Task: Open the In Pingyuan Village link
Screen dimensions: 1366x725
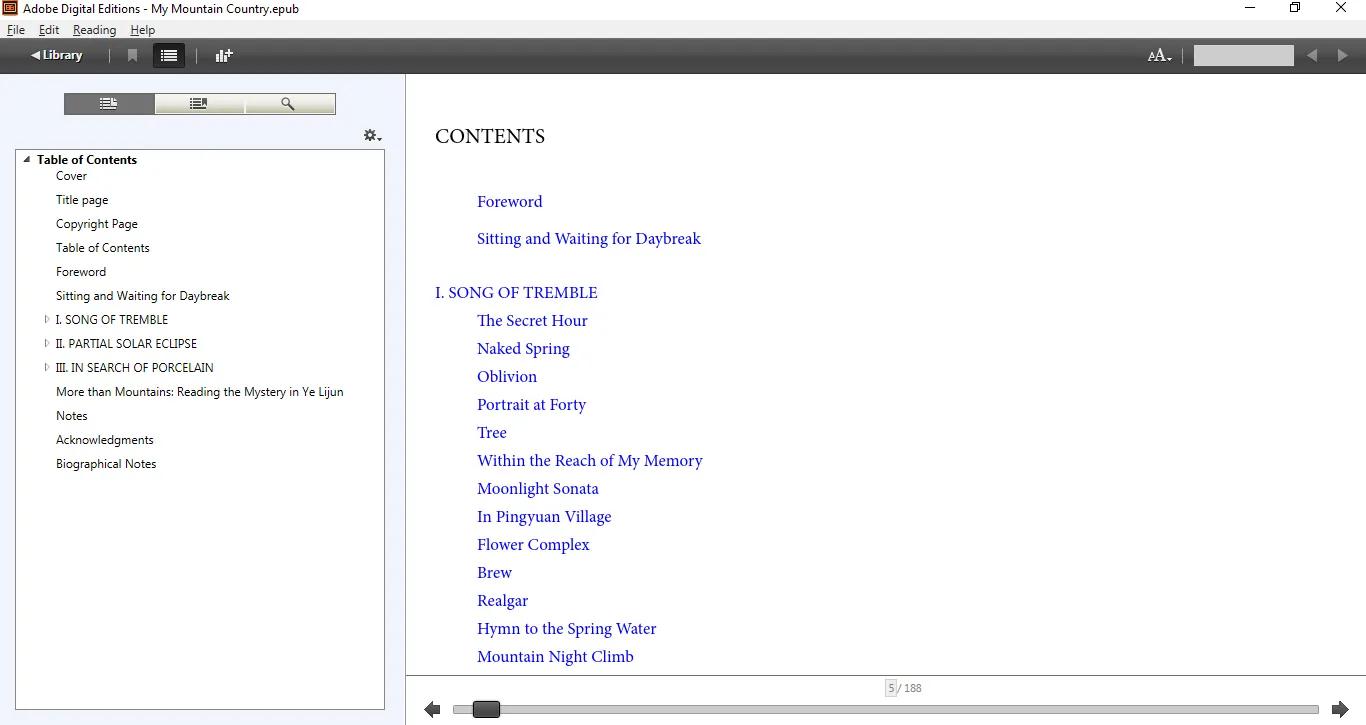Action: click(x=544, y=517)
